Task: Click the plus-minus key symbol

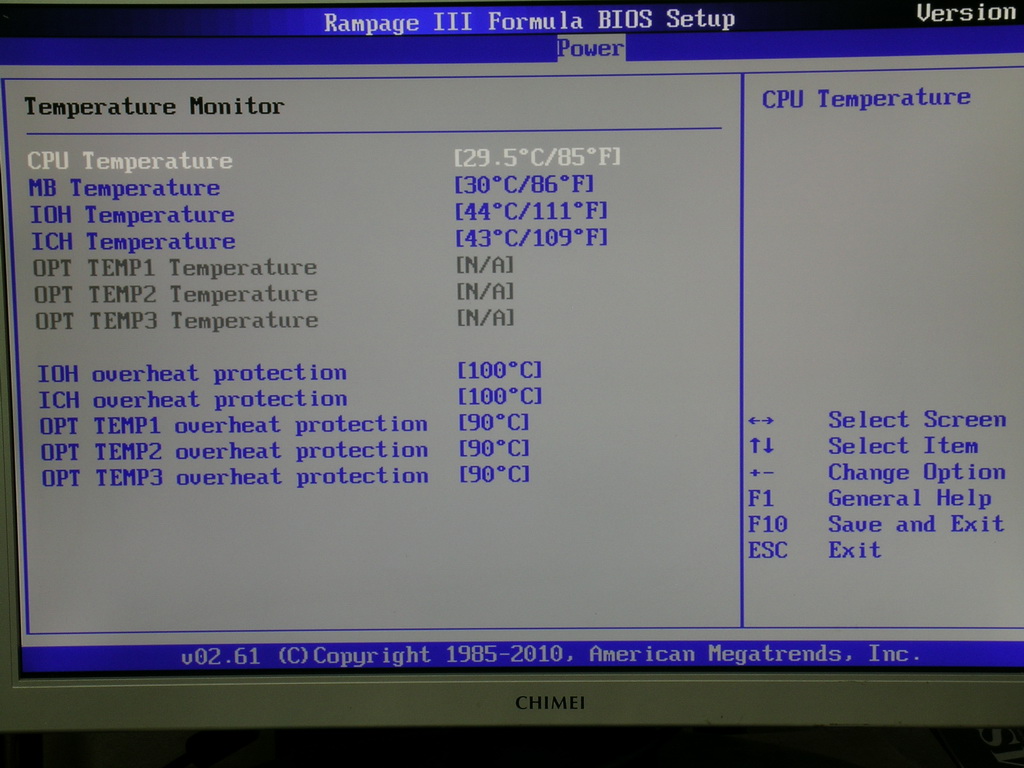Action: point(761,473)
